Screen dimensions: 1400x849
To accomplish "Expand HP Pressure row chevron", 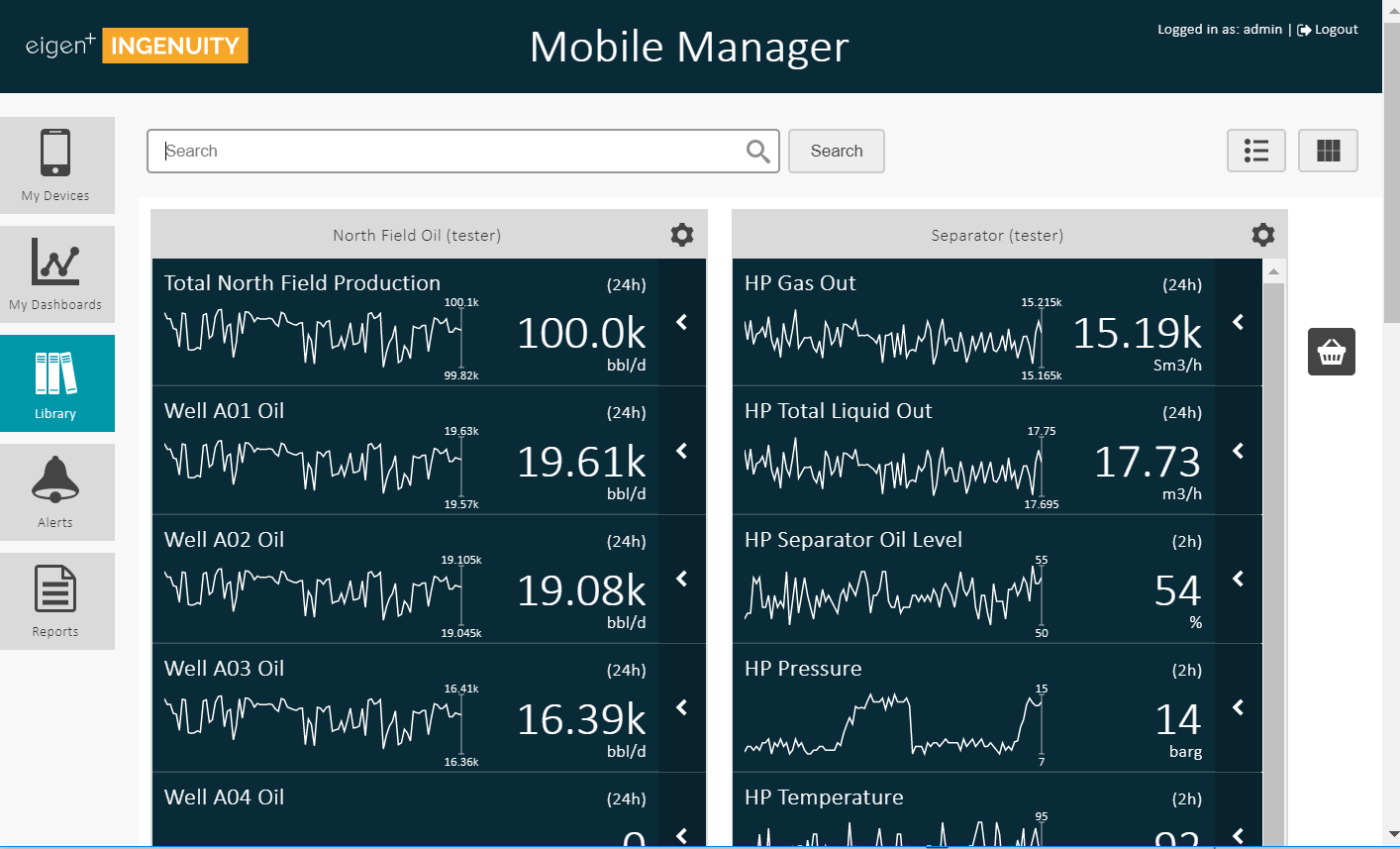I will point(1239,707).
